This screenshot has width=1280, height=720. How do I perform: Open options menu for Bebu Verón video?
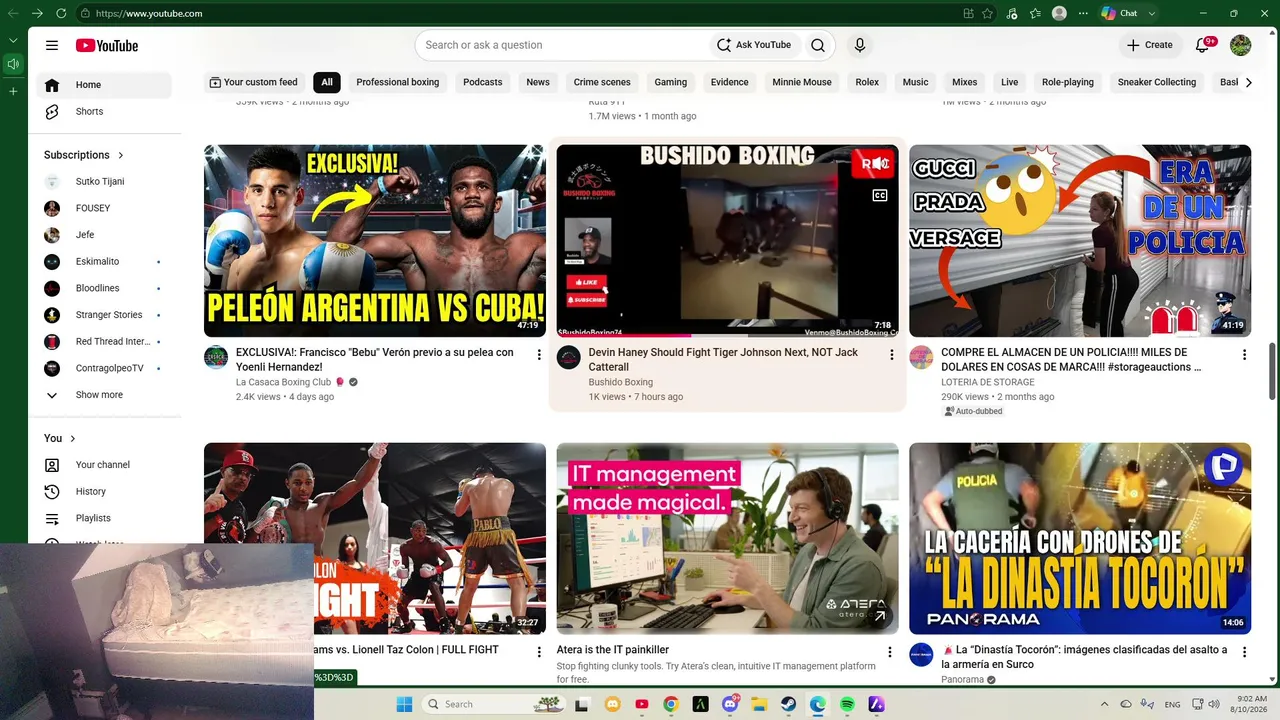point(539,355)
